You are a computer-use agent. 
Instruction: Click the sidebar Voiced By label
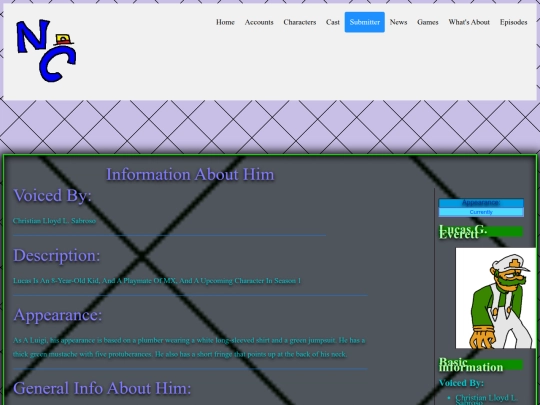(x=461, y=383)
